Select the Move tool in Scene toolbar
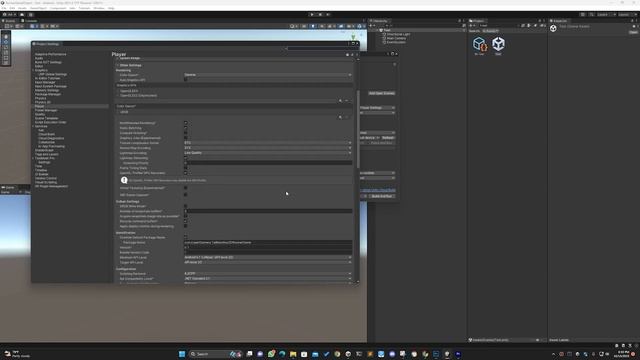This screenshot has height=360, width=640. pyautogui.click(x=6, y=42)
